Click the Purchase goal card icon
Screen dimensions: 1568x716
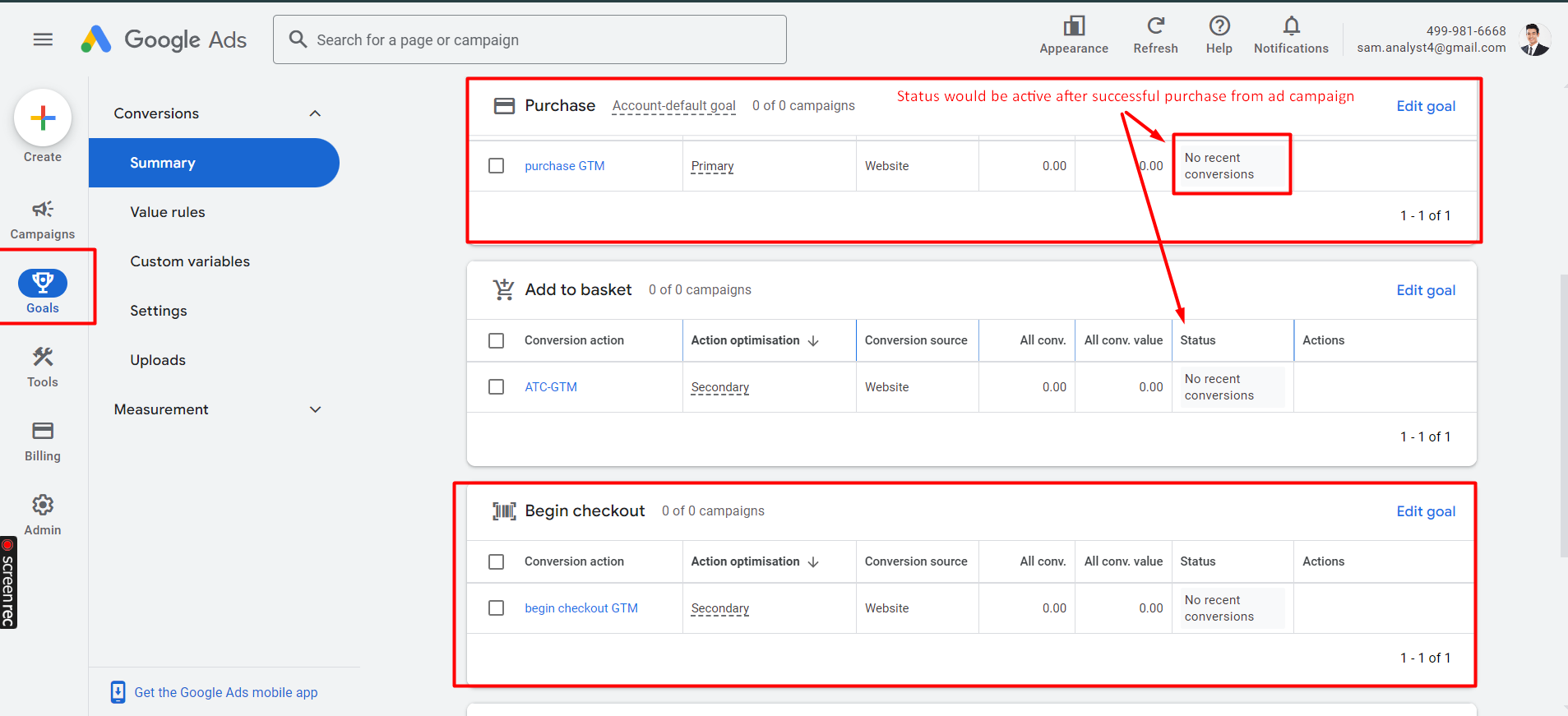(x=504, y=106)
